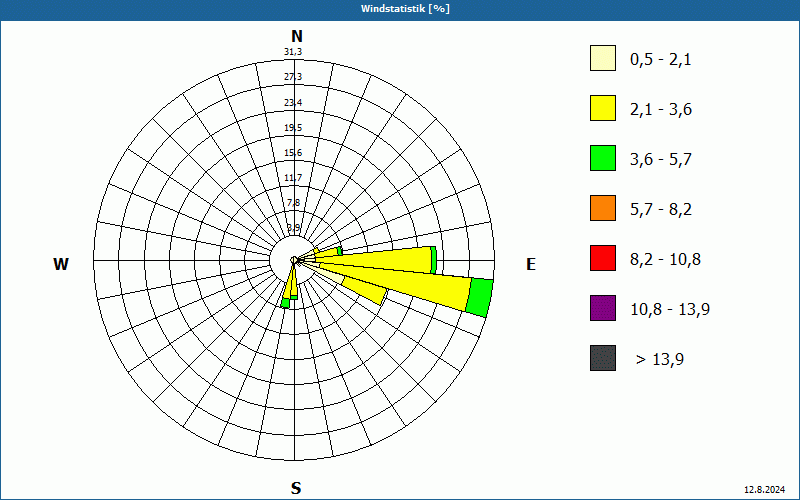Click the green tip of the longest wind sector

pyautogui.click(x=480, y=298)
